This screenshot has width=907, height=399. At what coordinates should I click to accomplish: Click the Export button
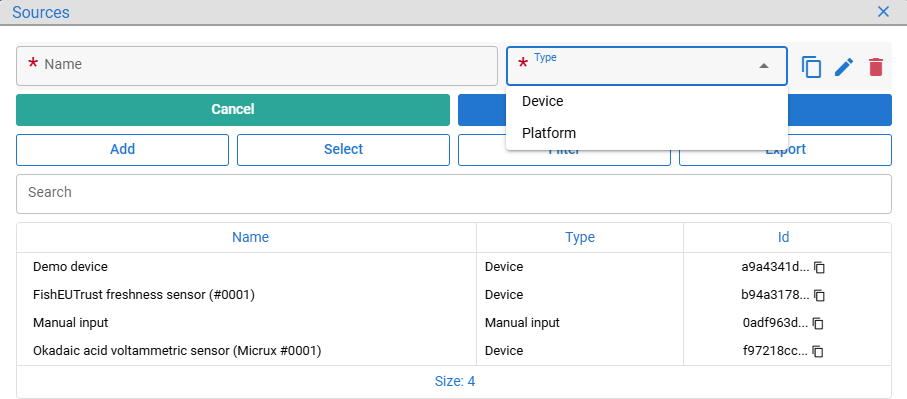785,150
